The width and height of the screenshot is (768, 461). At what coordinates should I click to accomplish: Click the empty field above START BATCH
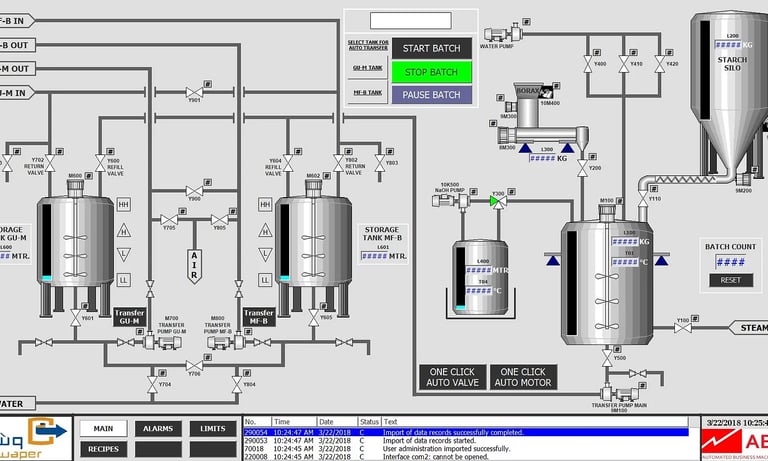[410, 21]
